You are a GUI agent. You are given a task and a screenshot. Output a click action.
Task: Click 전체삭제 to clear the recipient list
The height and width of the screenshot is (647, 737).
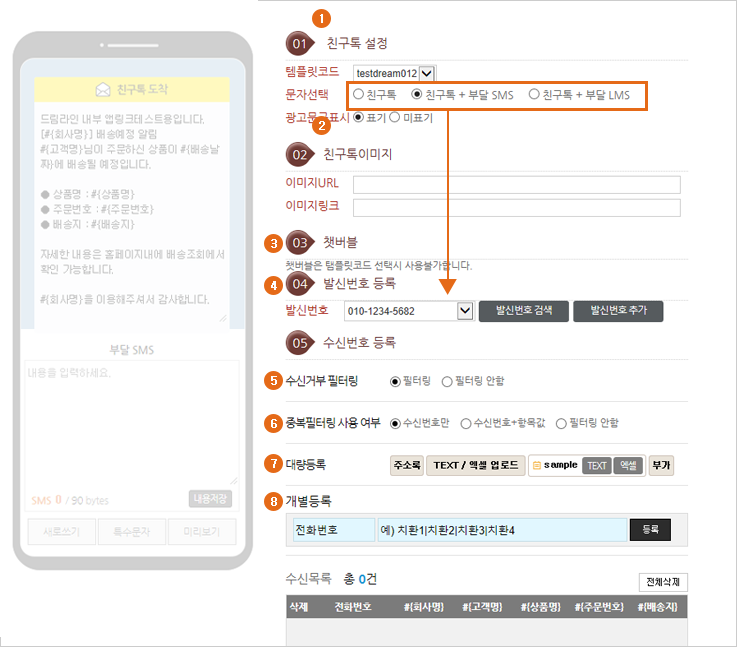coord(663,582)
